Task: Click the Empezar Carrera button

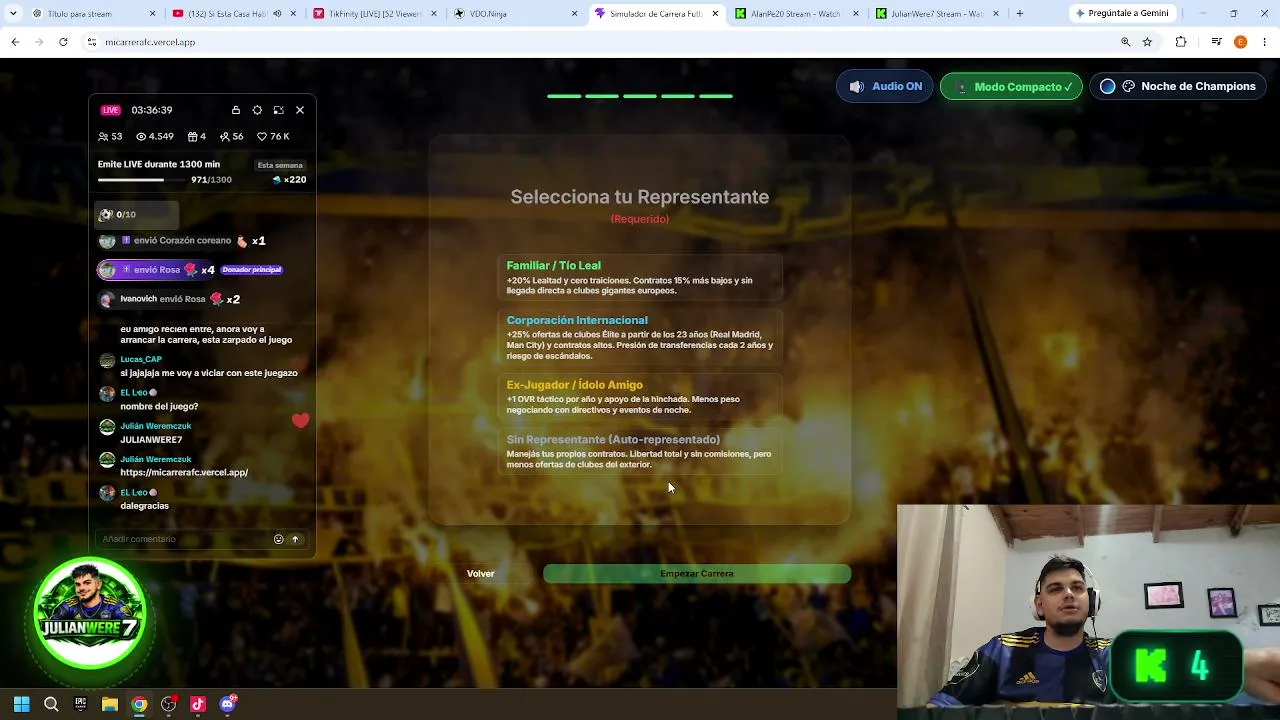Action: point(697,574)
